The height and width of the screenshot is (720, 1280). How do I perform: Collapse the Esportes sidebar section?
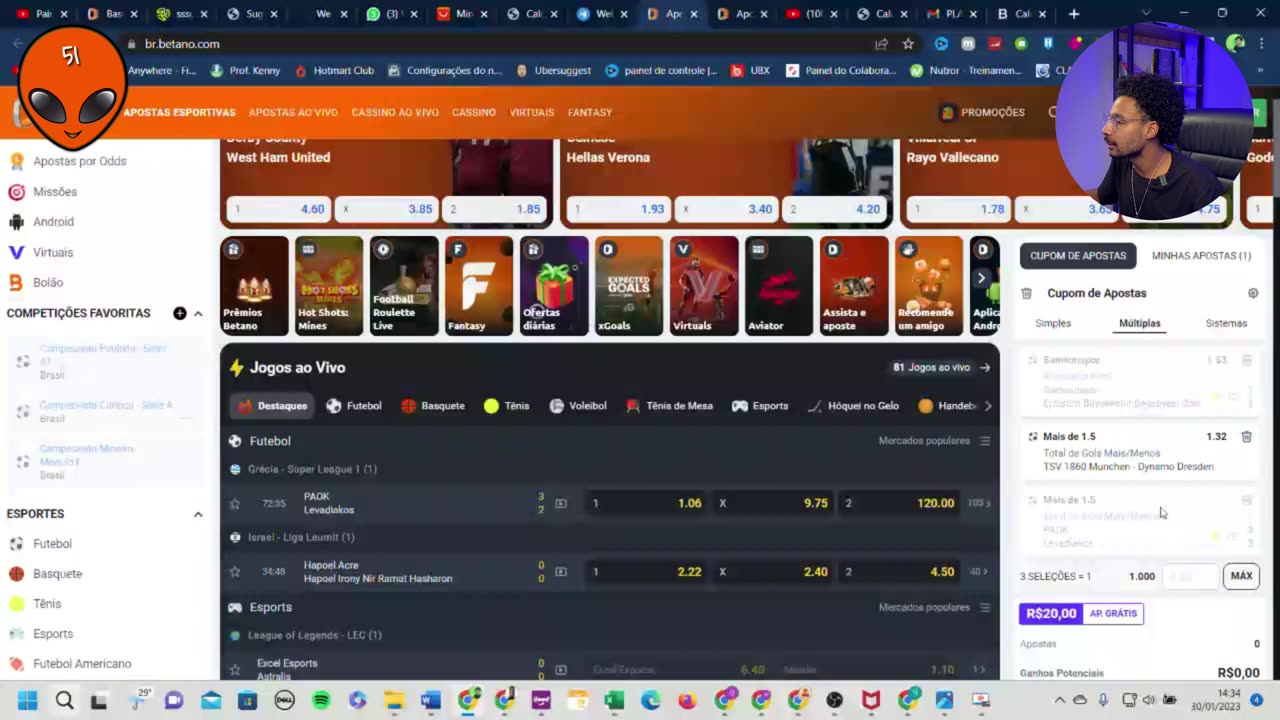coord(198,514)
